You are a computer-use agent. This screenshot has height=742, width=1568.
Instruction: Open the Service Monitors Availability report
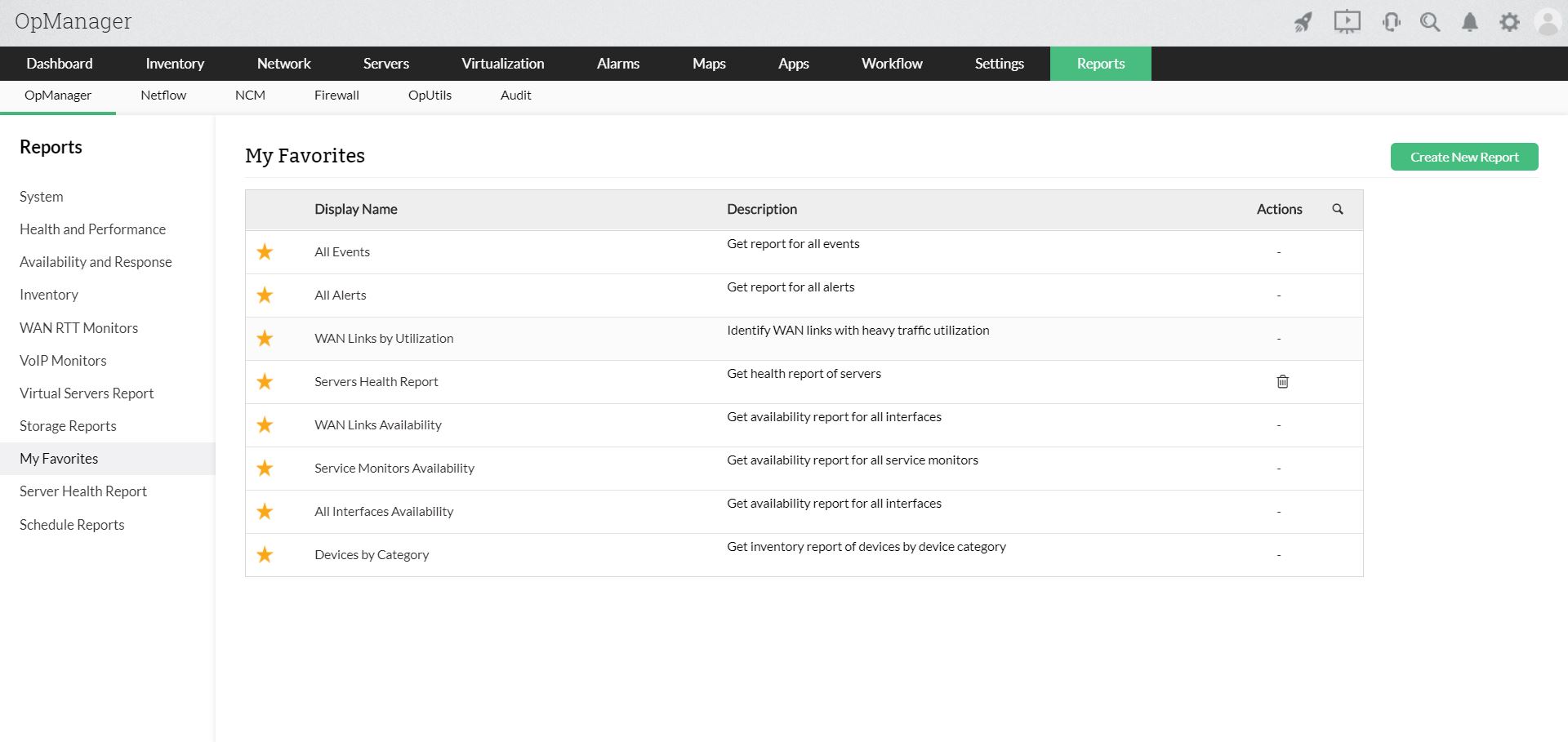pos(394,469)
